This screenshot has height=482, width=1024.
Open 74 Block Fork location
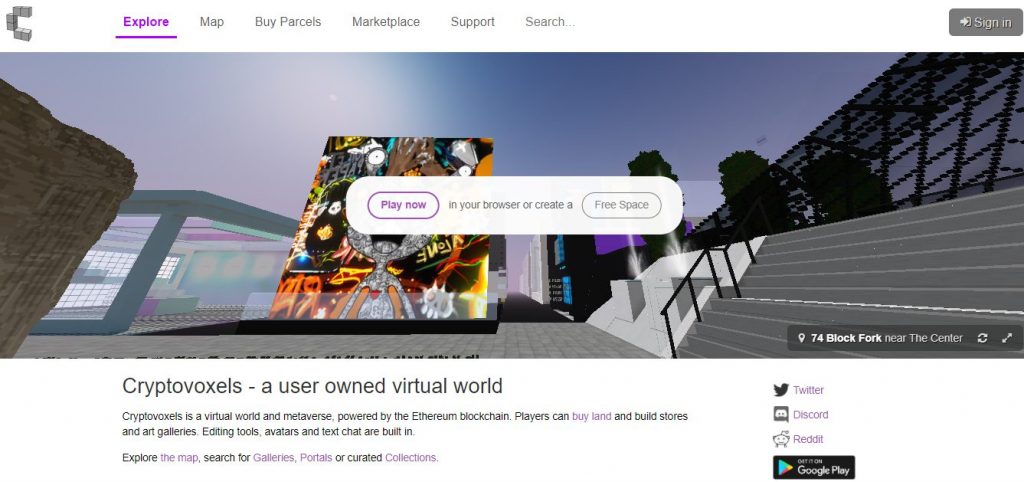[846, 338]
